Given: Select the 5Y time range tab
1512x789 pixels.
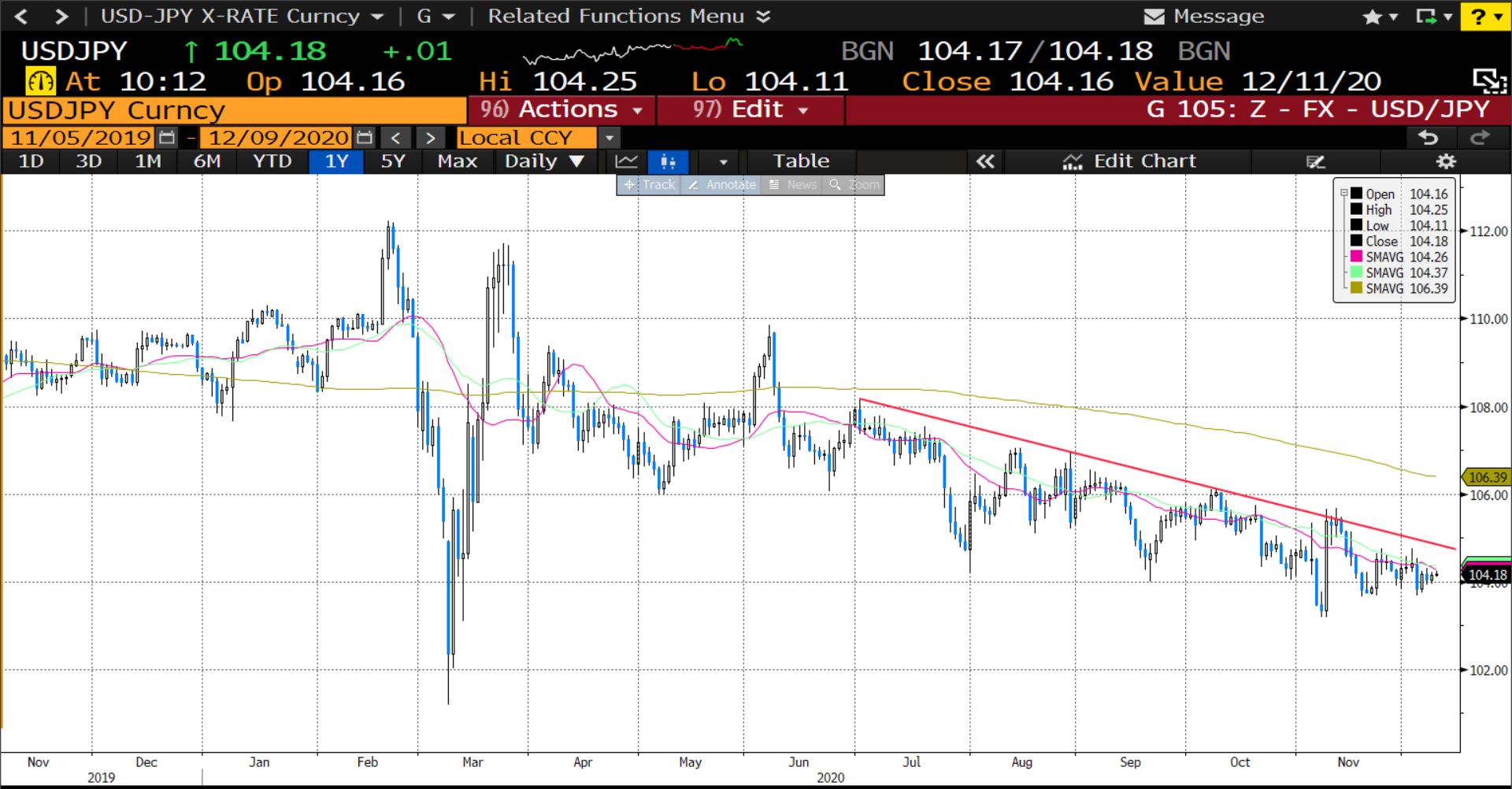Looking at the screenshot, I should point(392,161).
